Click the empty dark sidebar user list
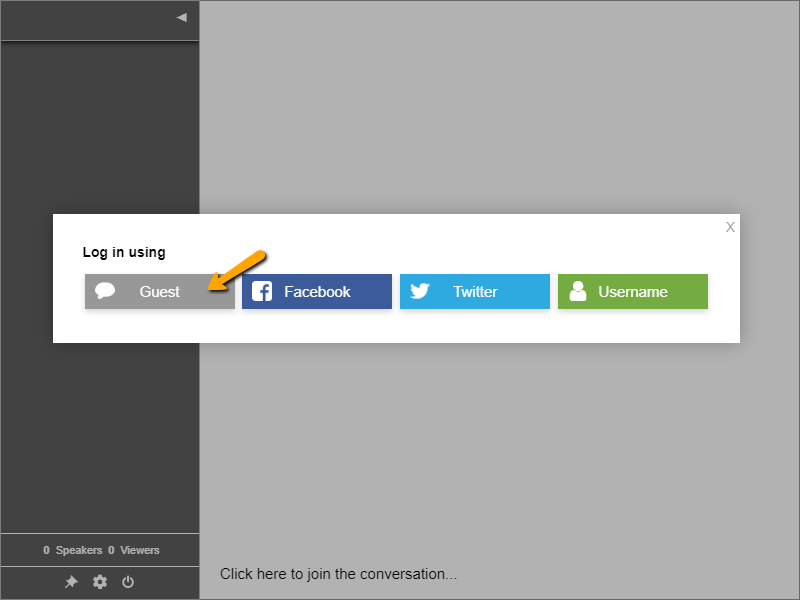800x600 pixels. [100, 130]
